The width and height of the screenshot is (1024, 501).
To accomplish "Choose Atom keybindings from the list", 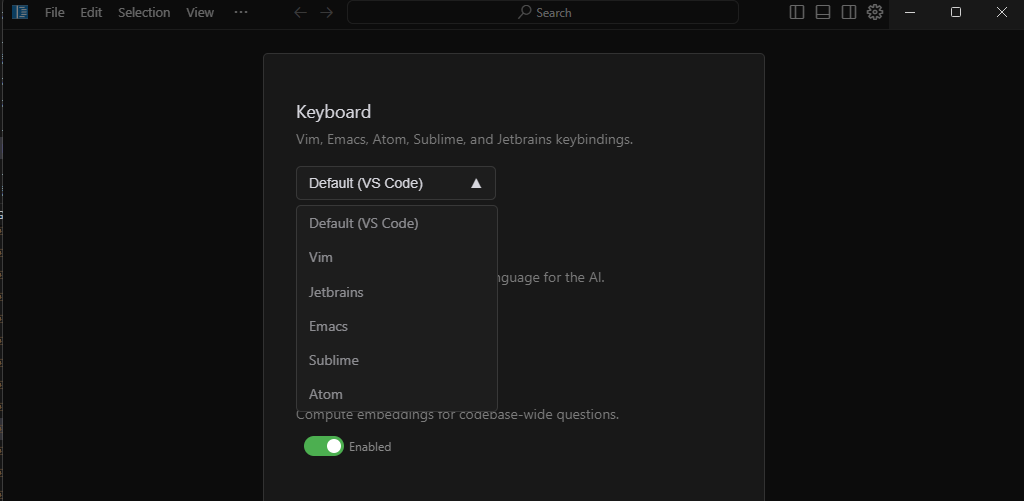I will (326, 394).
